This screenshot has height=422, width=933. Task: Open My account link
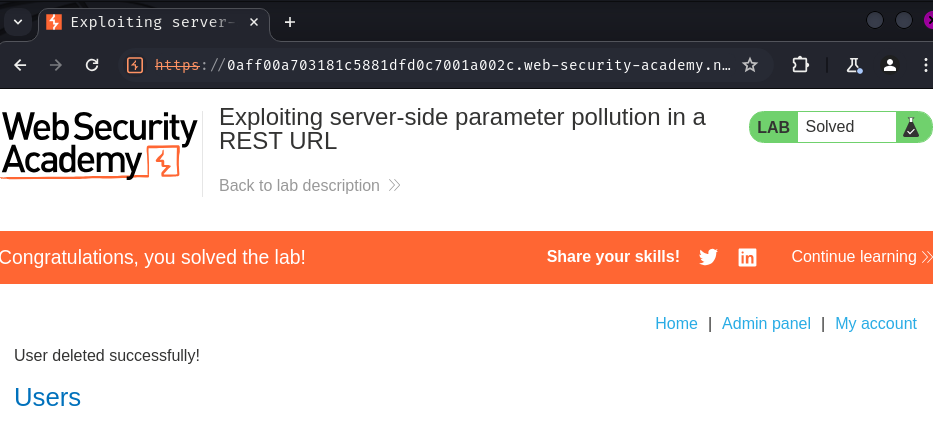point(876,323)
